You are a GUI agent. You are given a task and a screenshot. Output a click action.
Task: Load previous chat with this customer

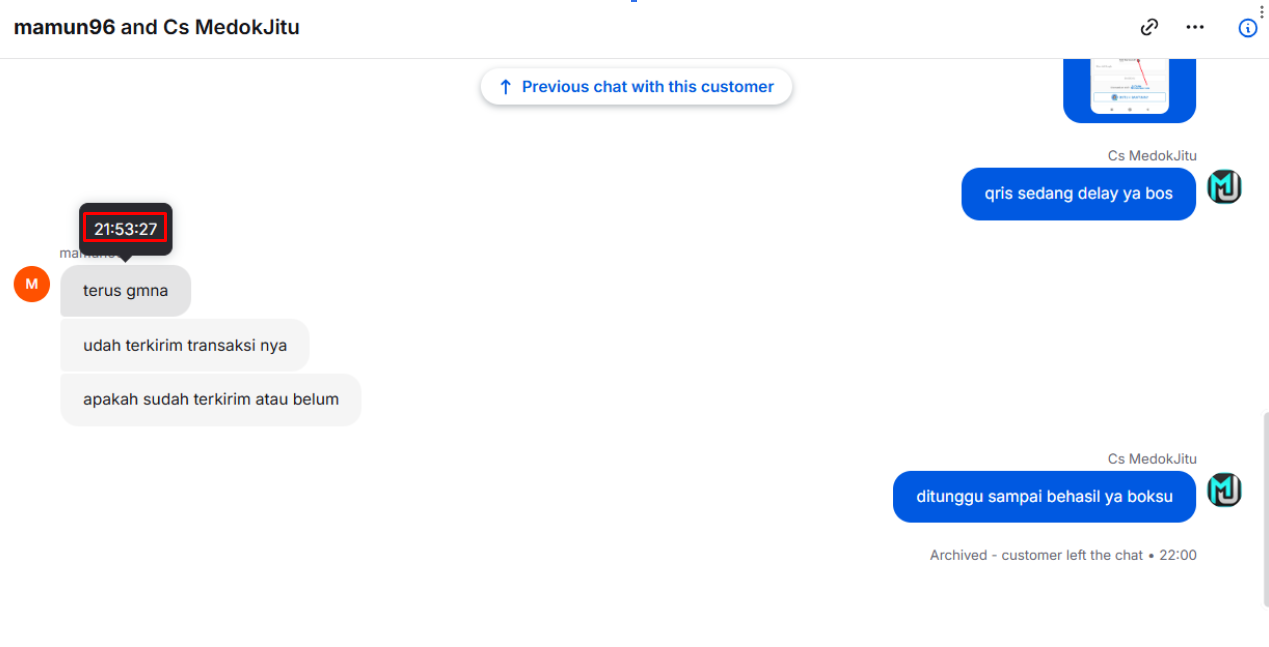tap(636, 87)
